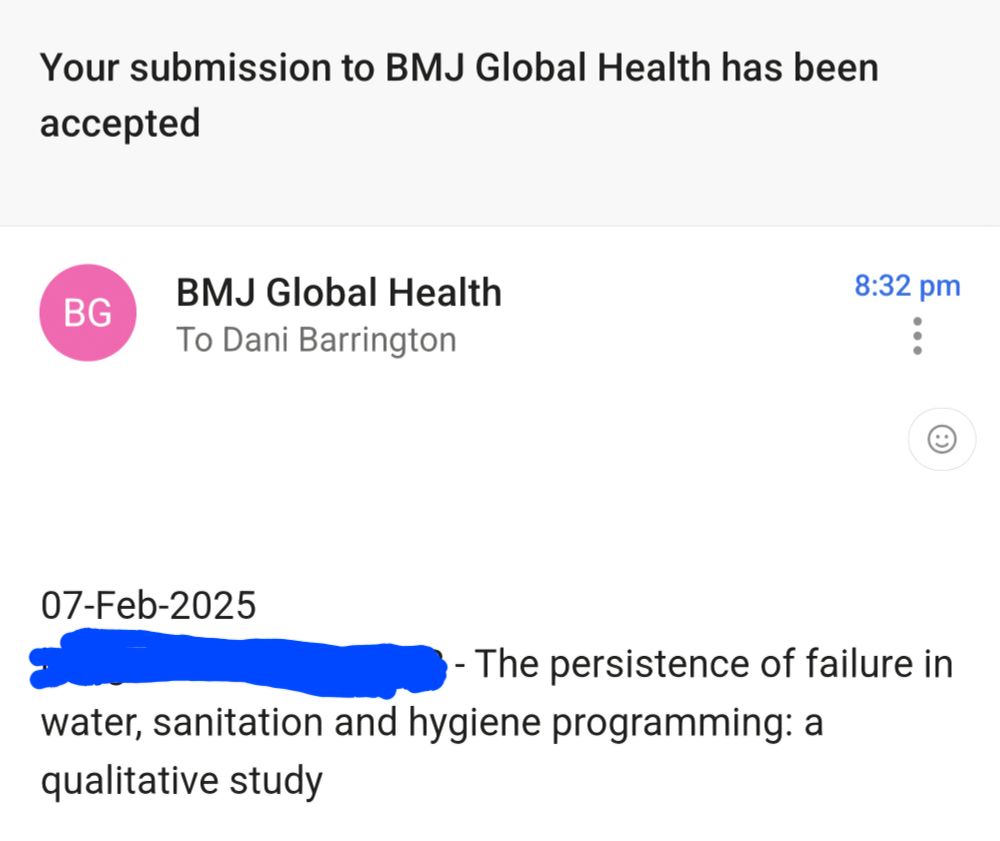Tap the pink BG sender avatar
Viewport: 1000px width, 841px height.
point(88,312)
